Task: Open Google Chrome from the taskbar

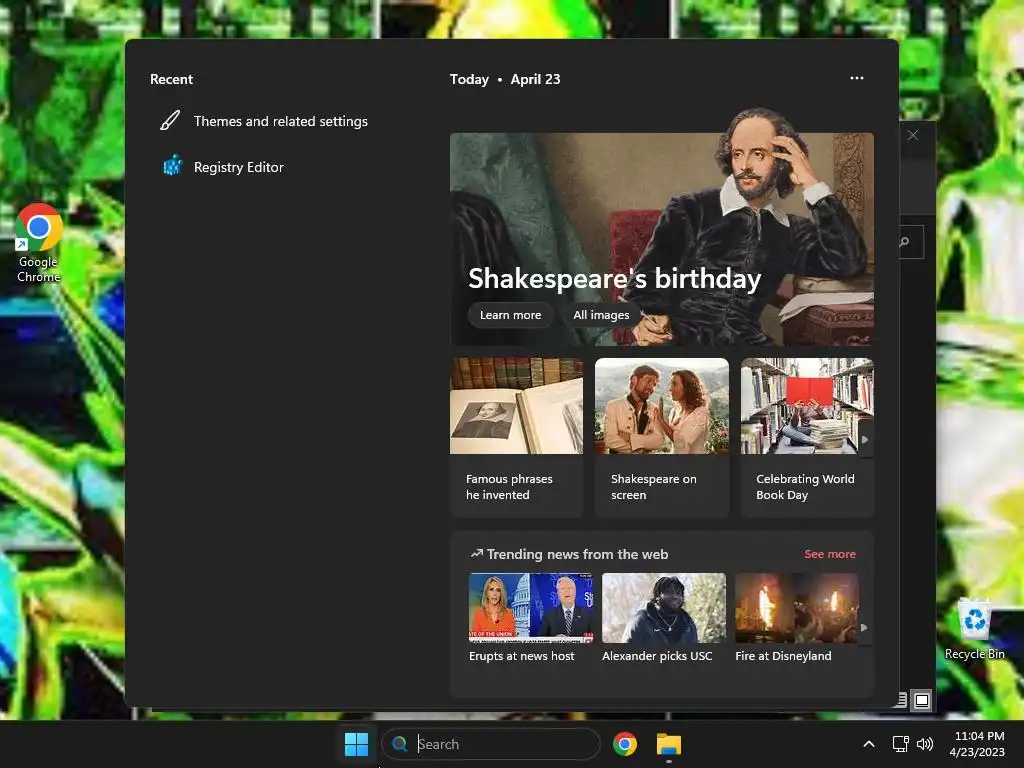Action: pos(625,744)
